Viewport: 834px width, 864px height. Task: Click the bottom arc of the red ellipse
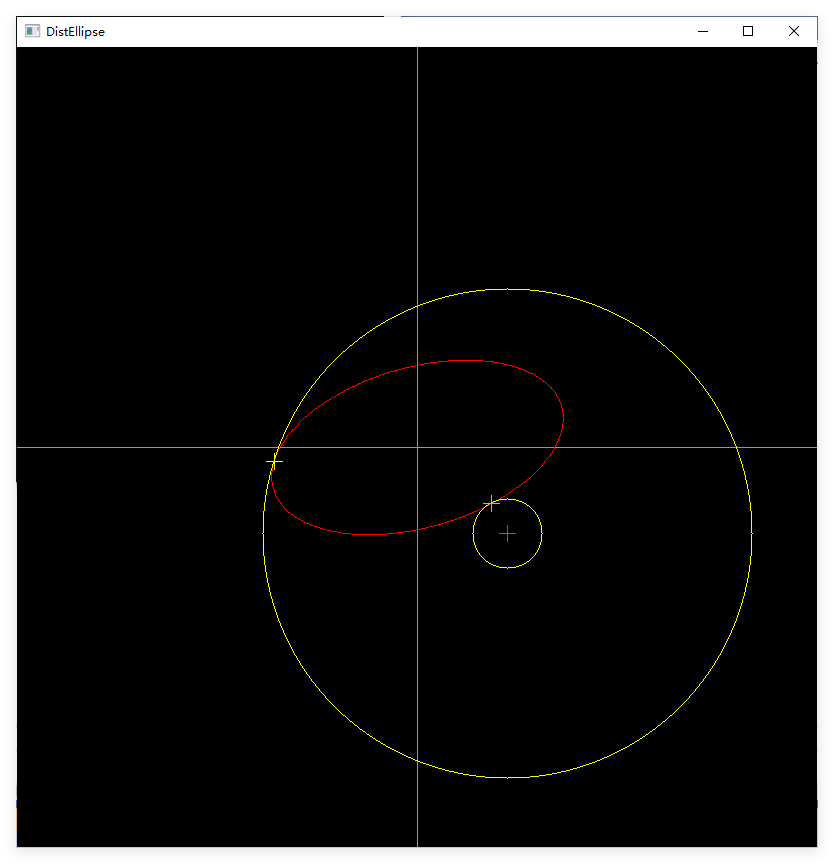coord(370,534)
